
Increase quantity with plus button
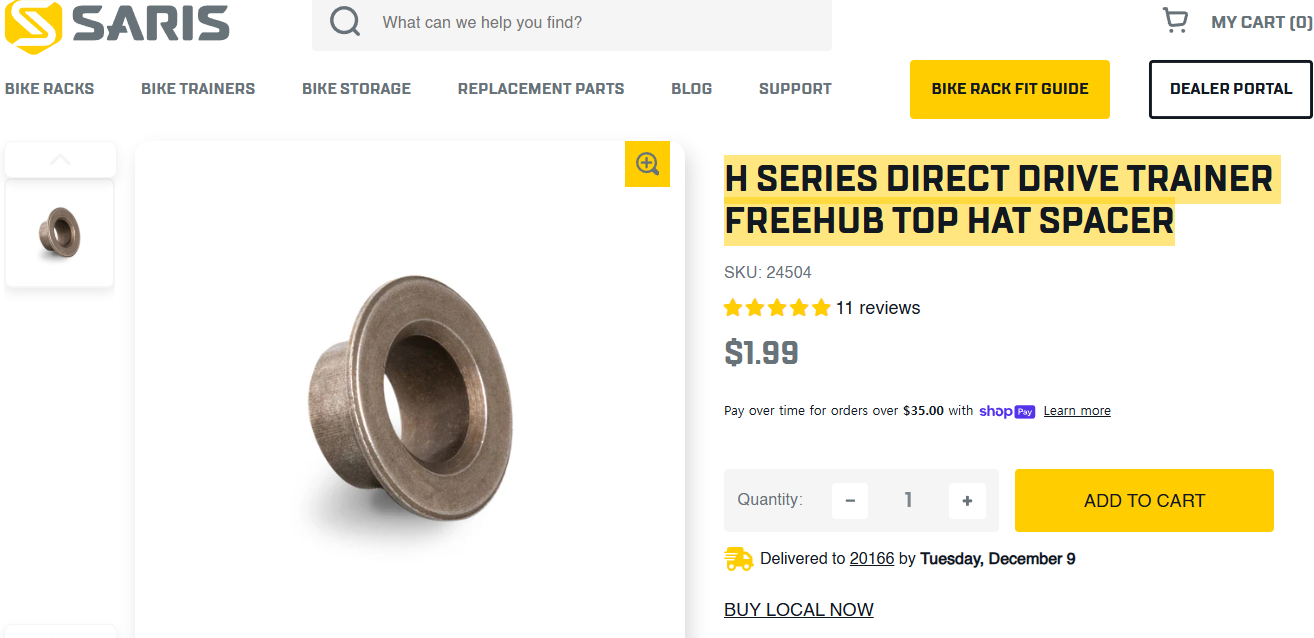click(967, 501)
